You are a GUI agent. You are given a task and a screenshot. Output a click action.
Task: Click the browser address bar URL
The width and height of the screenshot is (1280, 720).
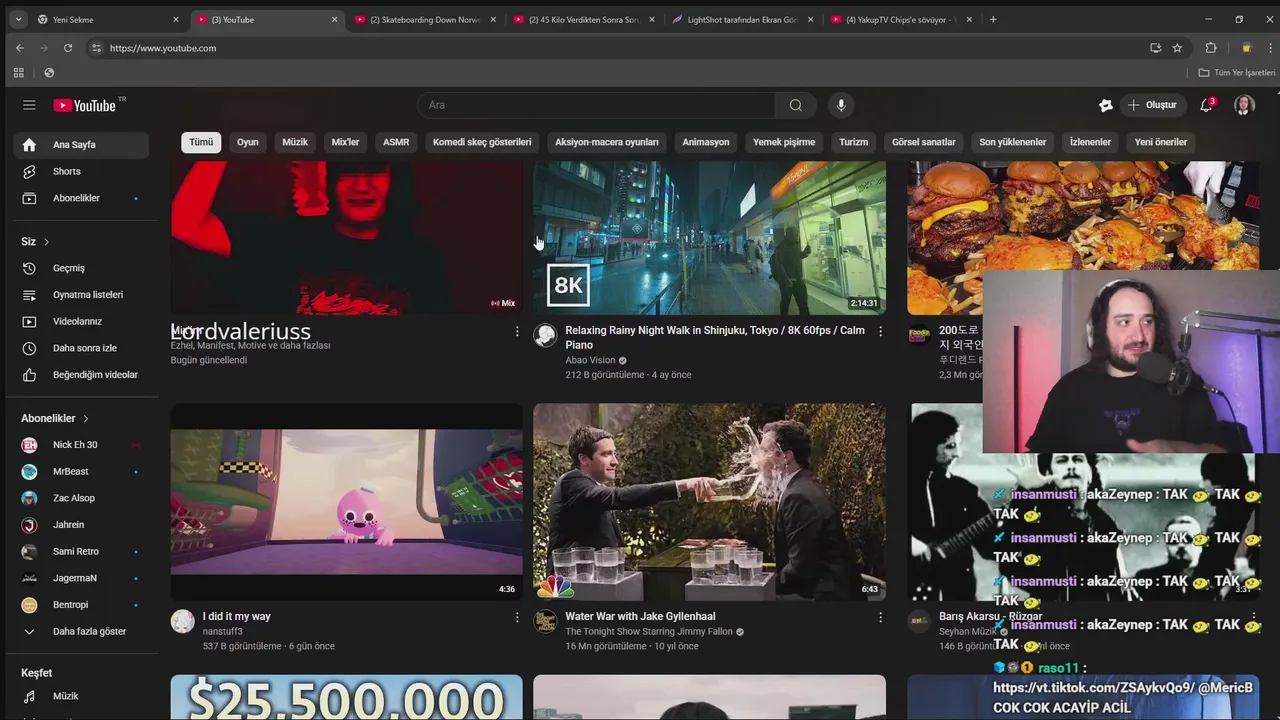[x=163, y=48]
